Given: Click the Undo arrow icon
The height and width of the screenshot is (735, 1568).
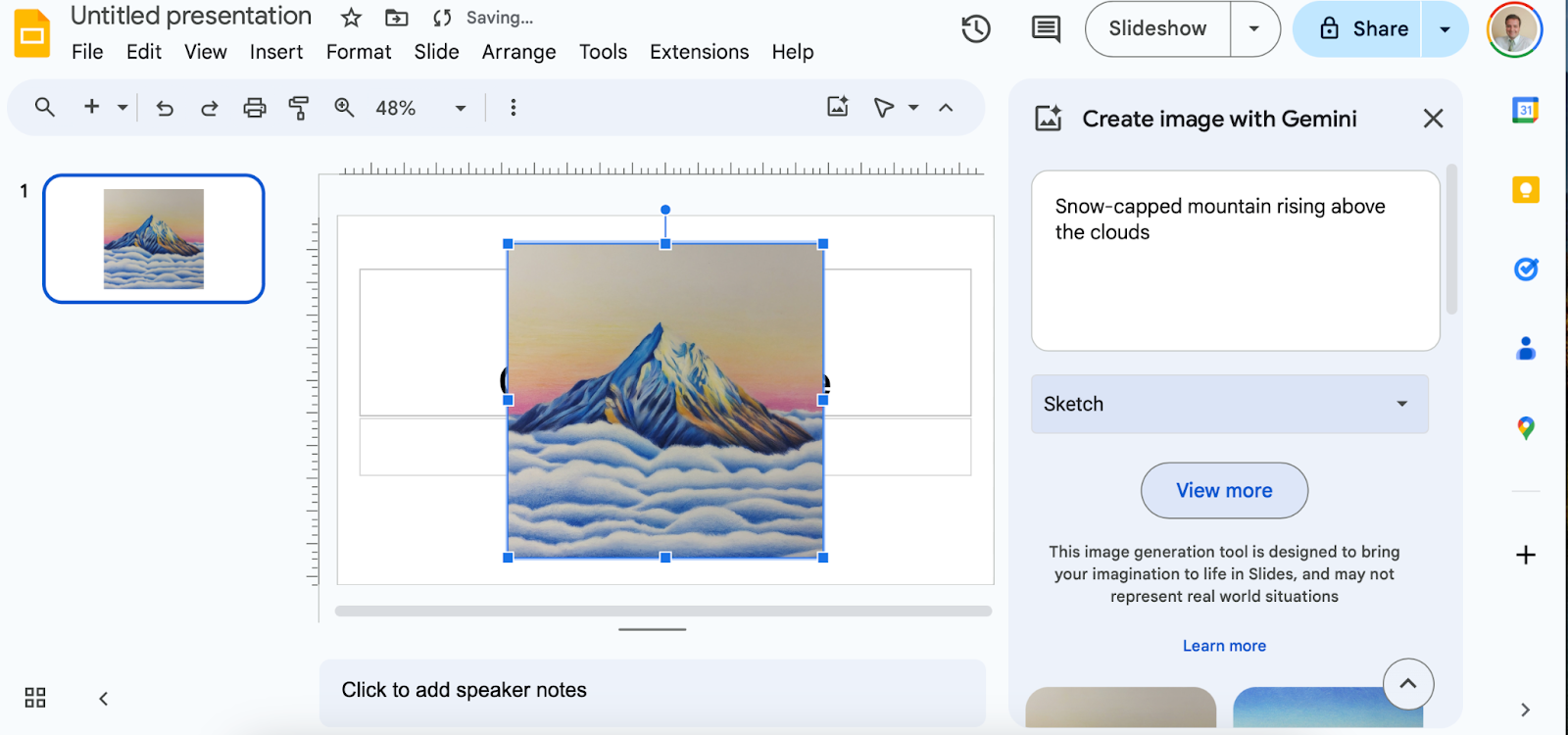Looking at the screenshot, I should coord(165,108).
